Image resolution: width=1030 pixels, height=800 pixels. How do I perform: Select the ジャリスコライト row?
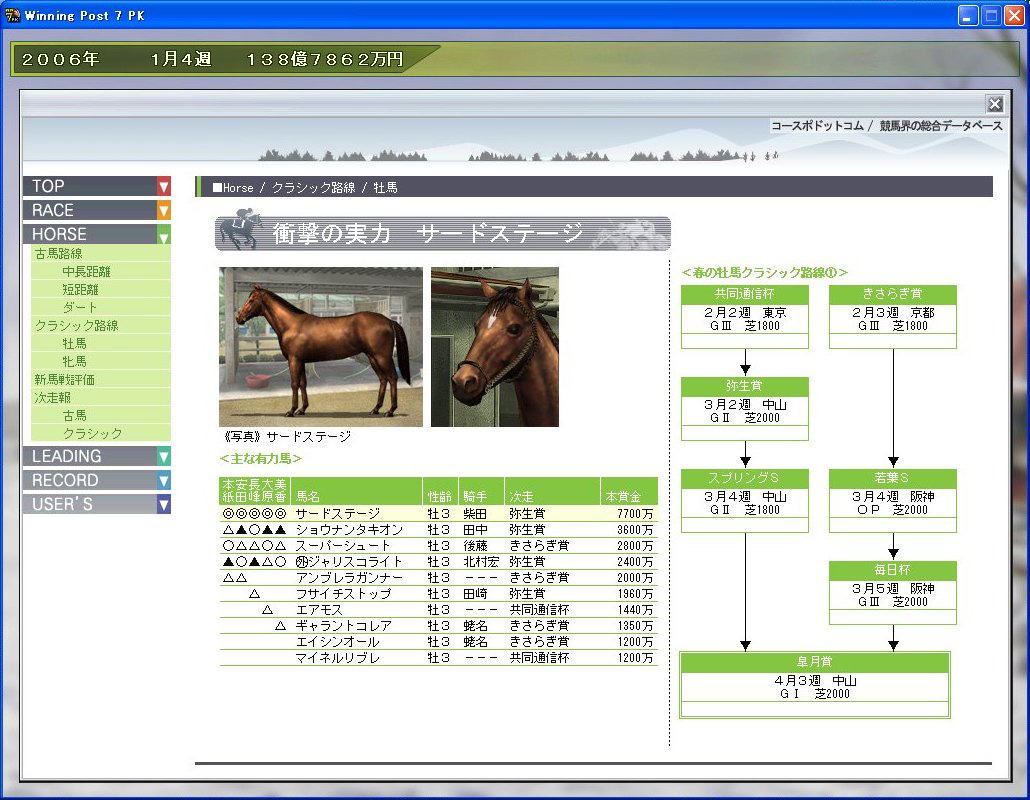[438, 562]
